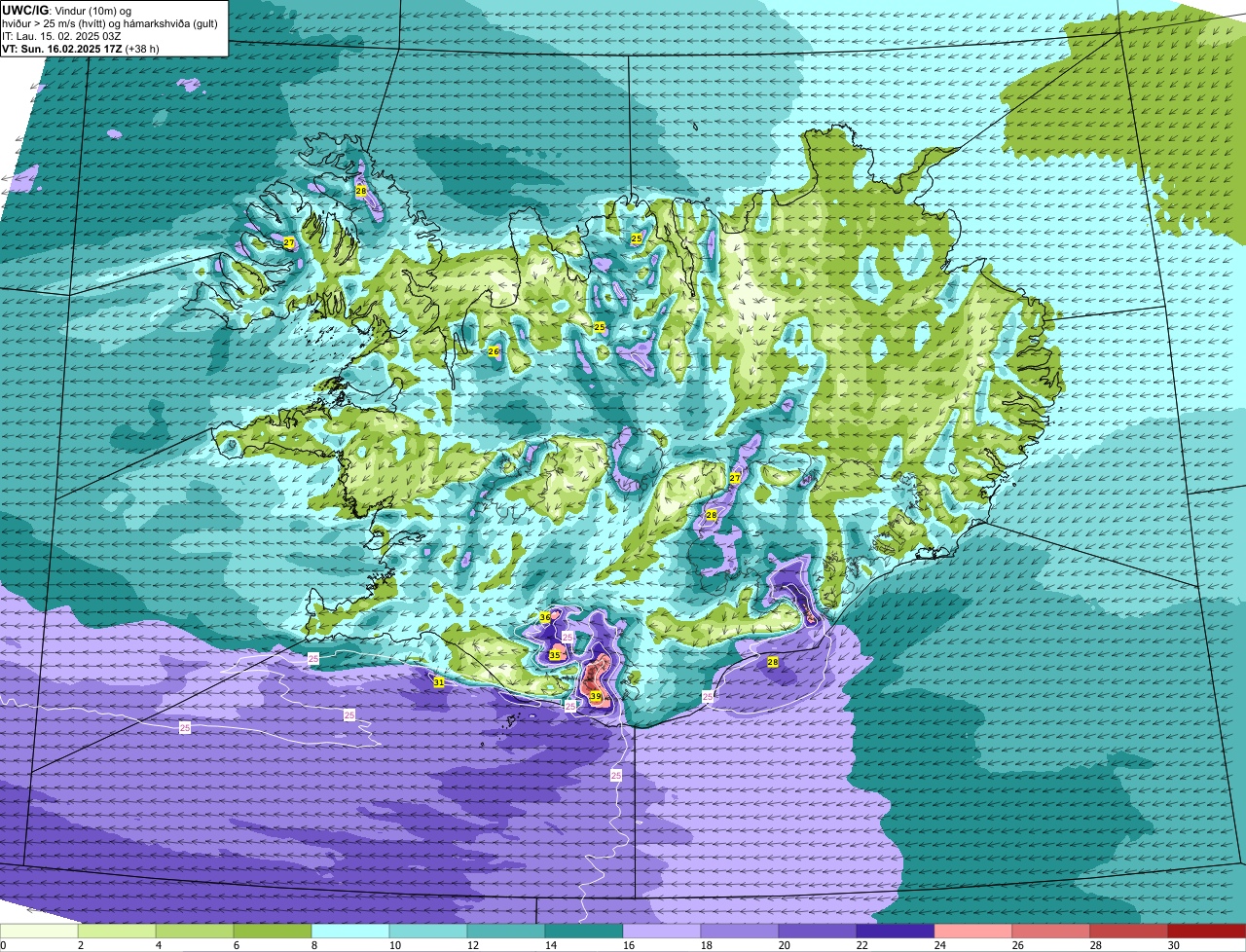The height and width of the screenshot is (952, 1246).
Task: Pick the pink 24–26 legend swatch
Action: (973, 931)
